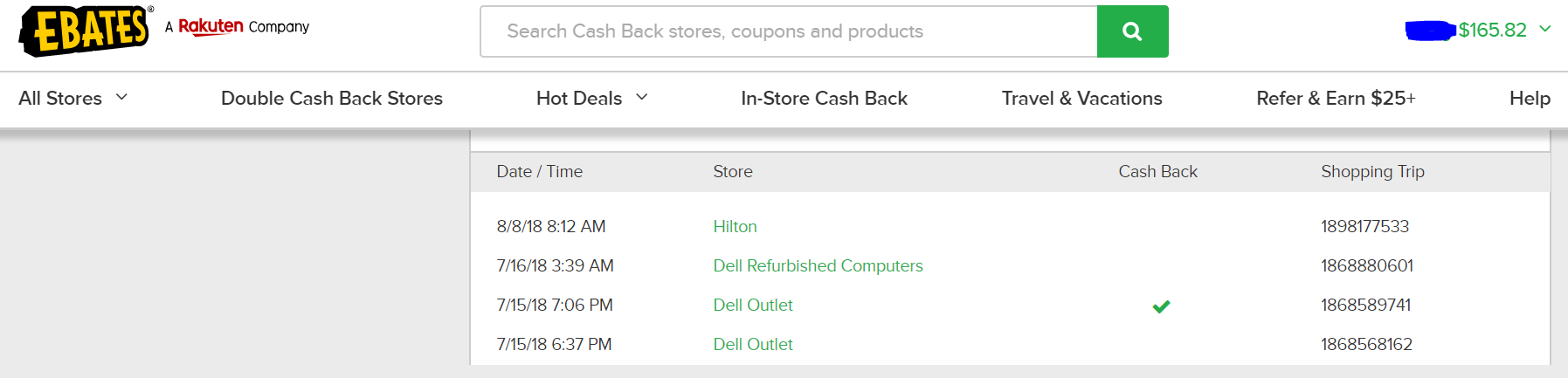Open Double Cash Back Stores
This screenshot has height=378, width=1568.
332,98
